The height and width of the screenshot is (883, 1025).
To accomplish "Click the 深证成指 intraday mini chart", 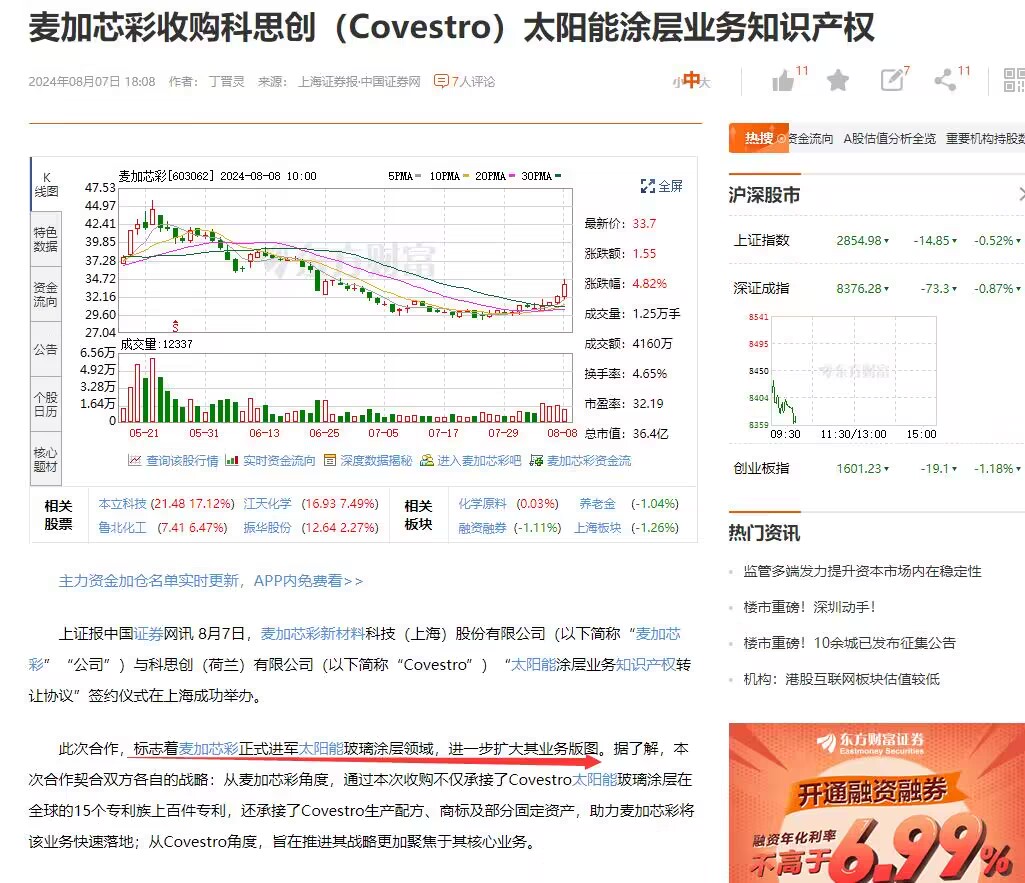I will pyautogui.click(x=853, y=370).
